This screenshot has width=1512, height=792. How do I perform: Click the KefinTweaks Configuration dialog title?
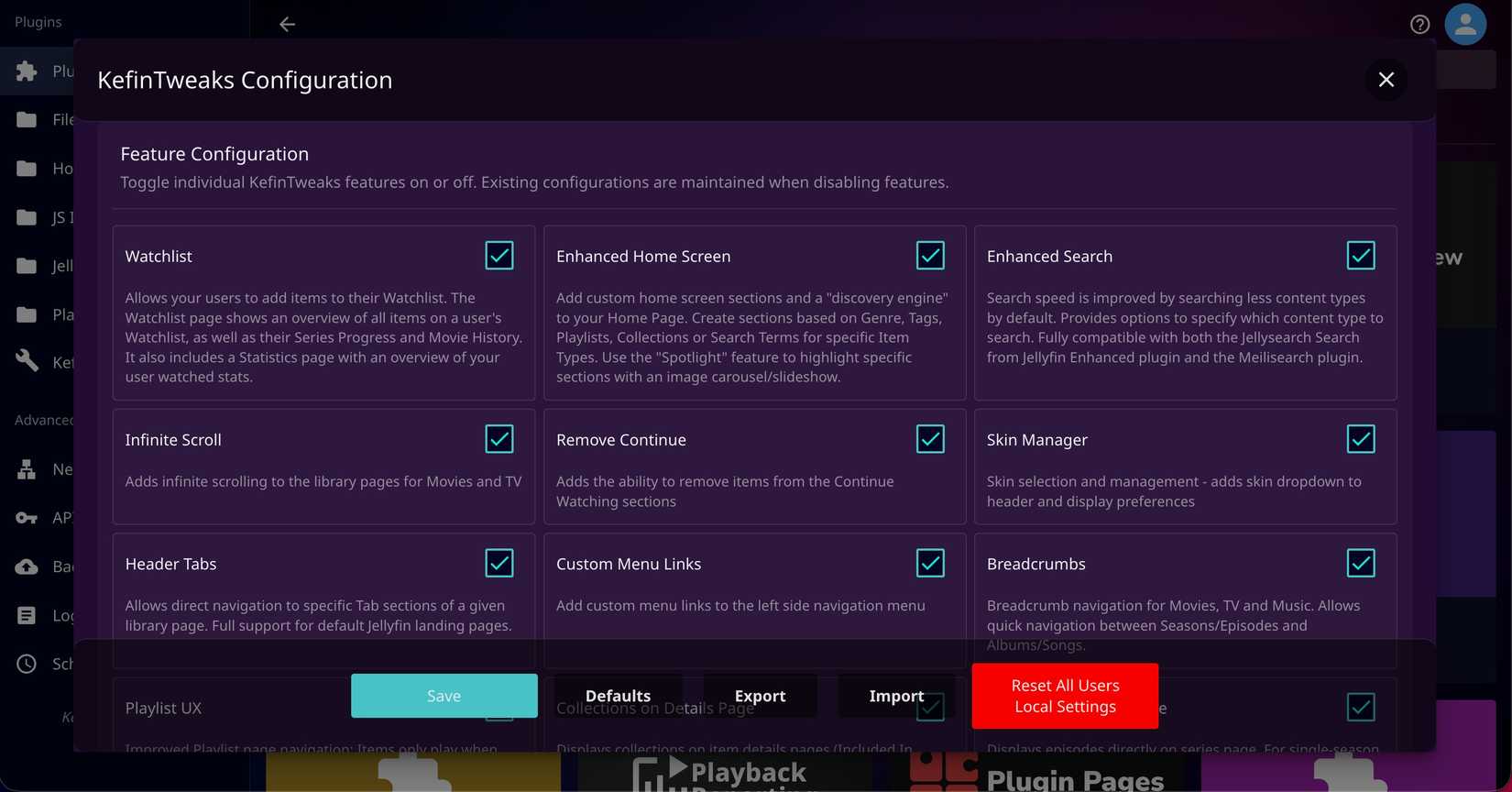pos(245,81)
